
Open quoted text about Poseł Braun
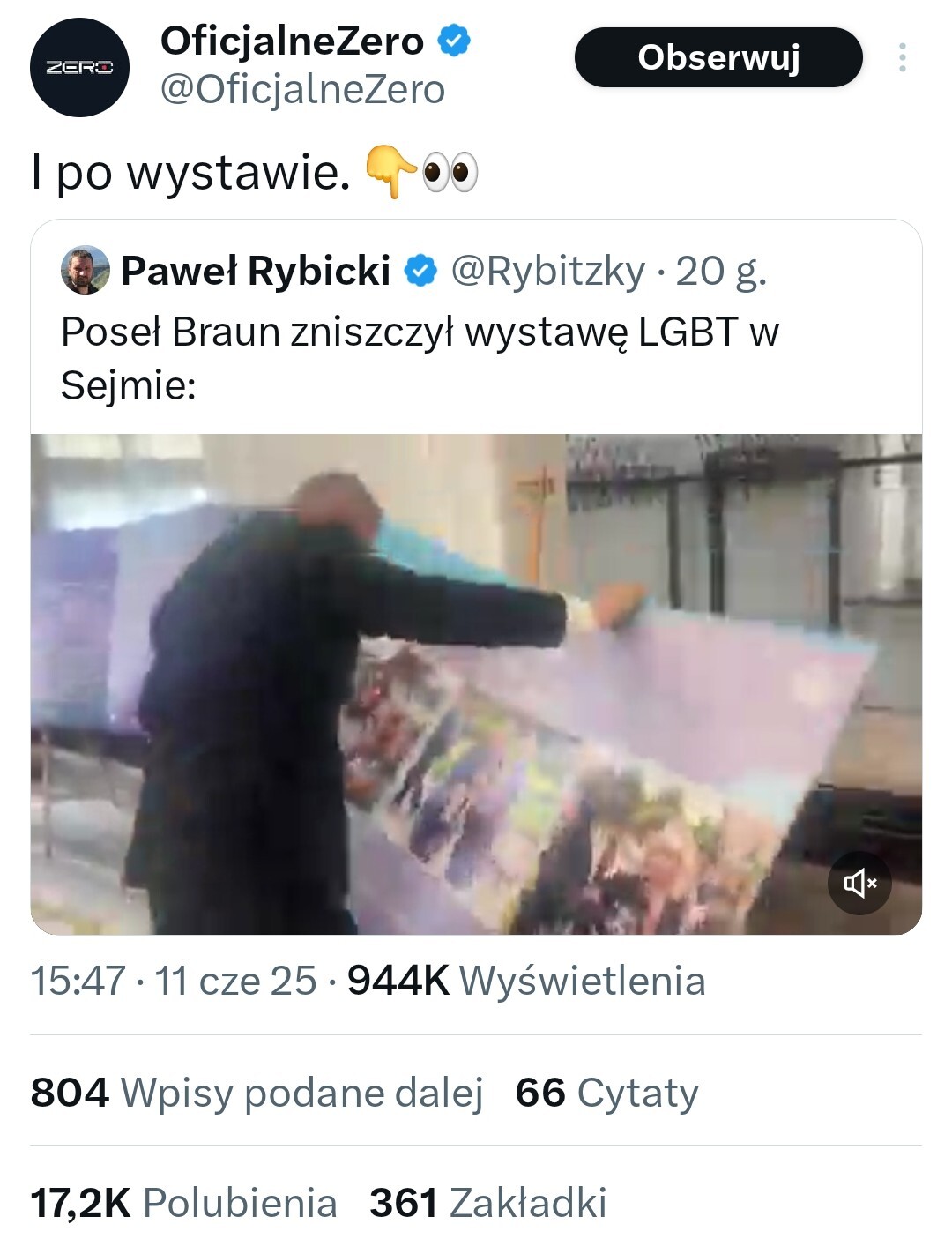pos(420,358)
